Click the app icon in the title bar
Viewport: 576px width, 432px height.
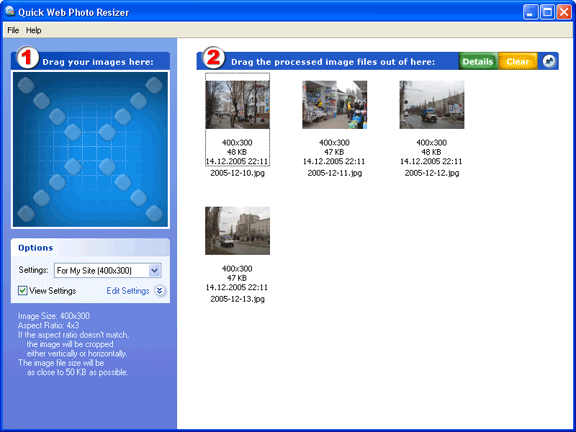coord(10,11)
